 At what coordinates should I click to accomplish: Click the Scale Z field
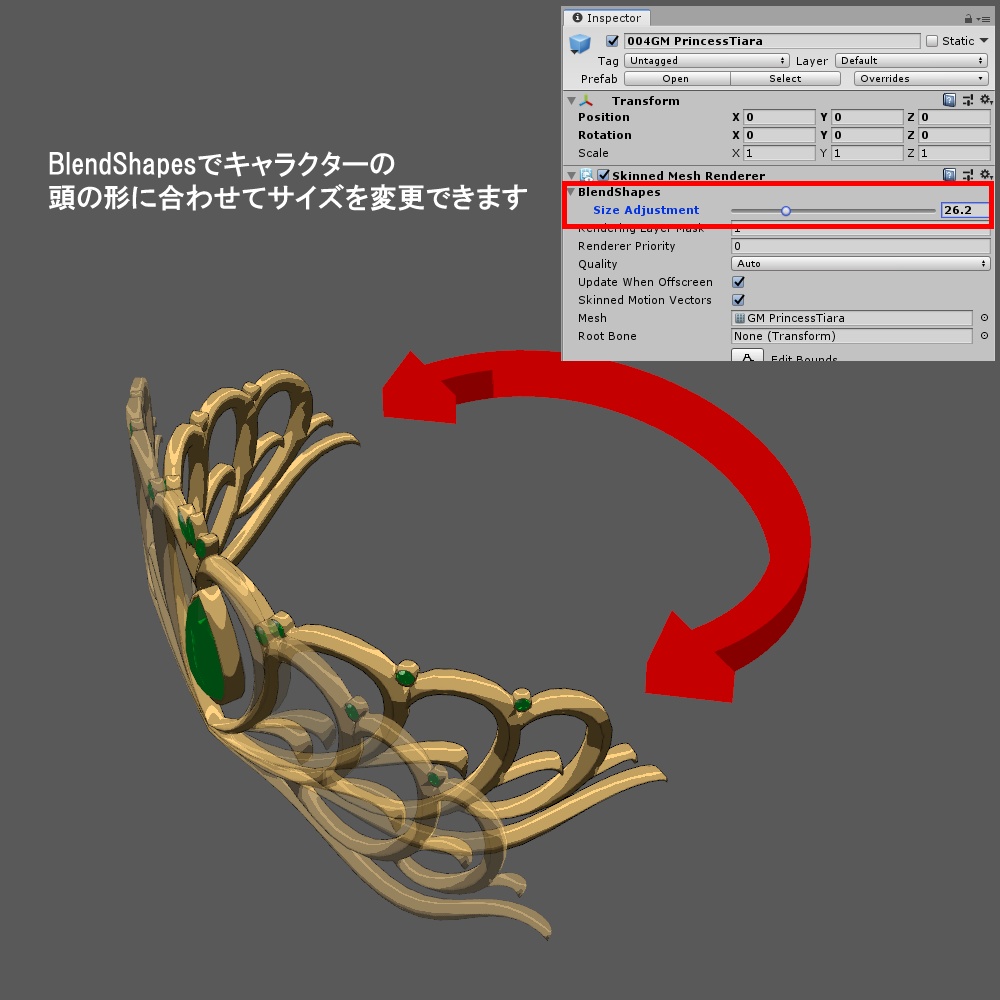(x=955, y=153)
